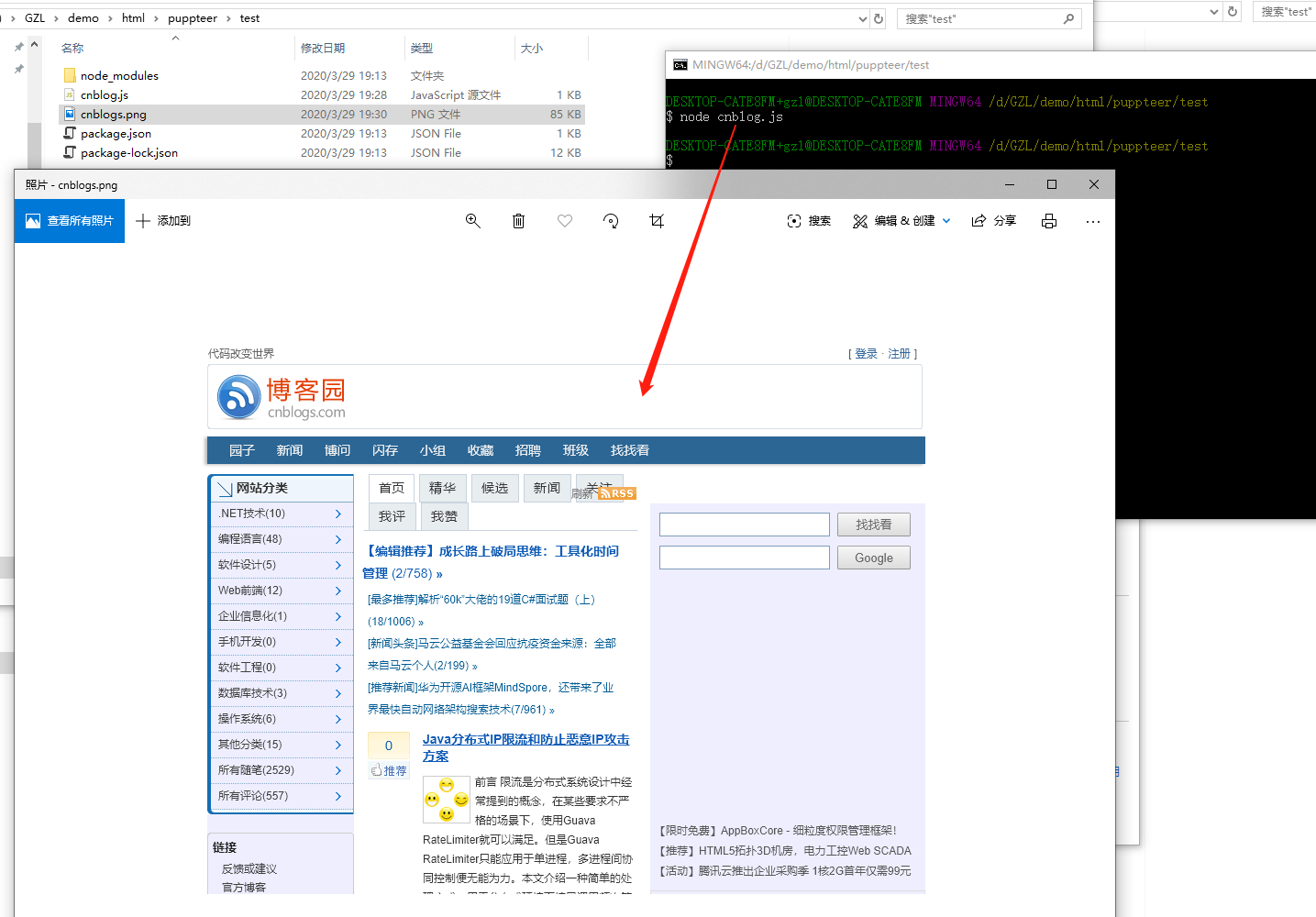This screenshot has width=1316, height=917.
Task: Select the node_modules folder name
Action: coord(119,76)
